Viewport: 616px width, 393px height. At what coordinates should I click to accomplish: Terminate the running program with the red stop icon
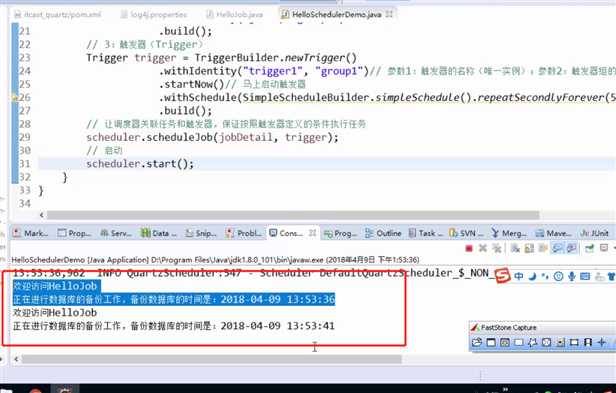coord(469,248)
